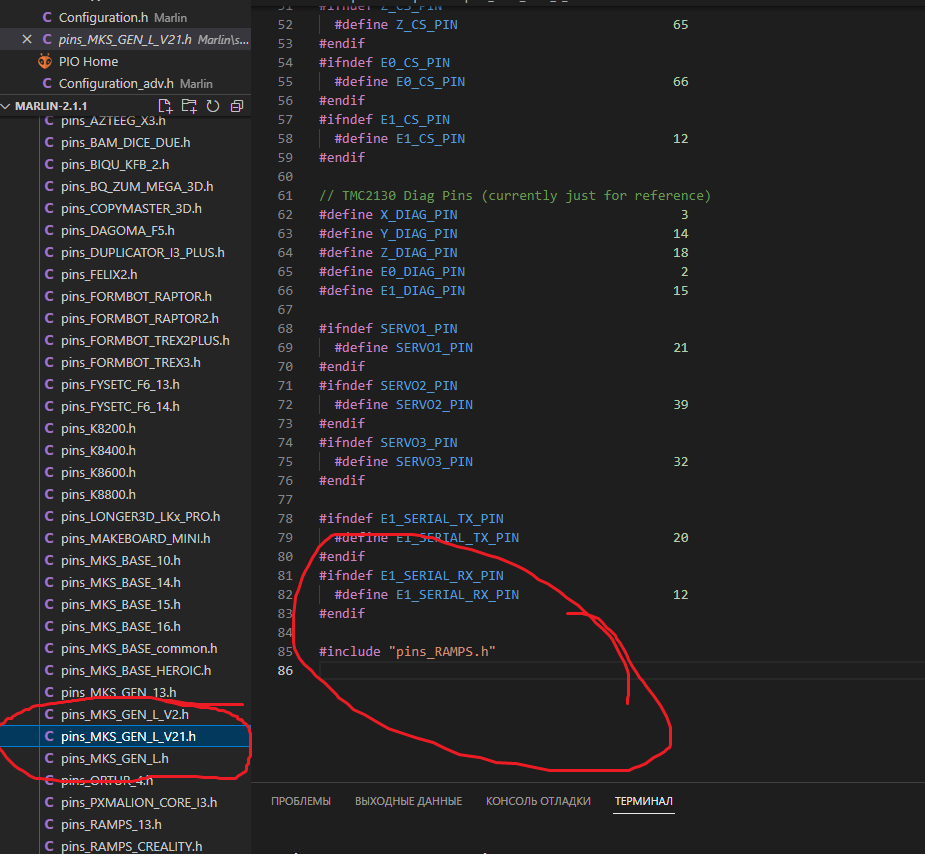Switch to the ВЫХОДНЫЕ ДАННЫЕ tab
925x854 pixels.
click(x=408, y=801)
